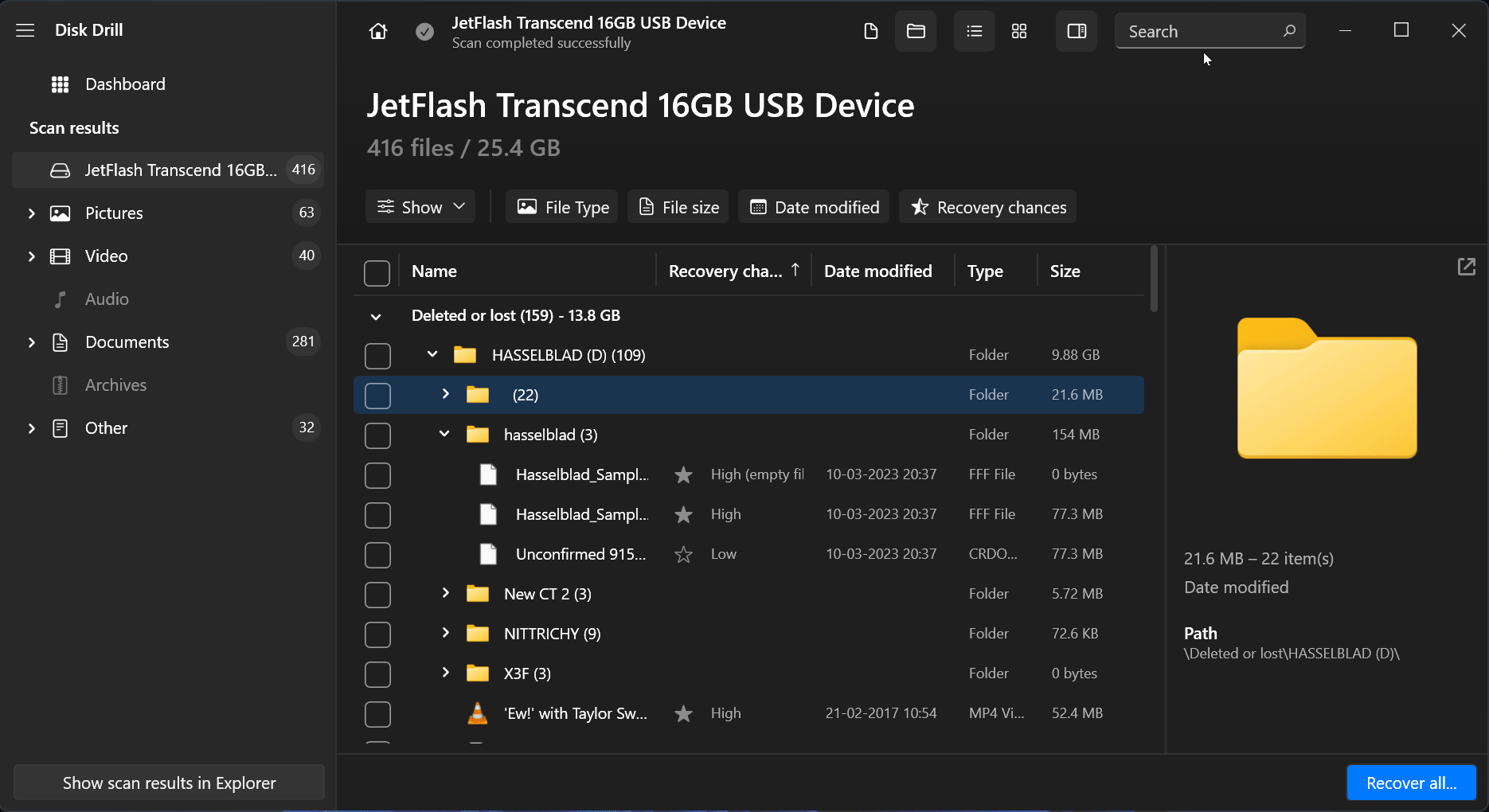
Task: Sort by Recovery chances column header
Action: tap(733, 271)
